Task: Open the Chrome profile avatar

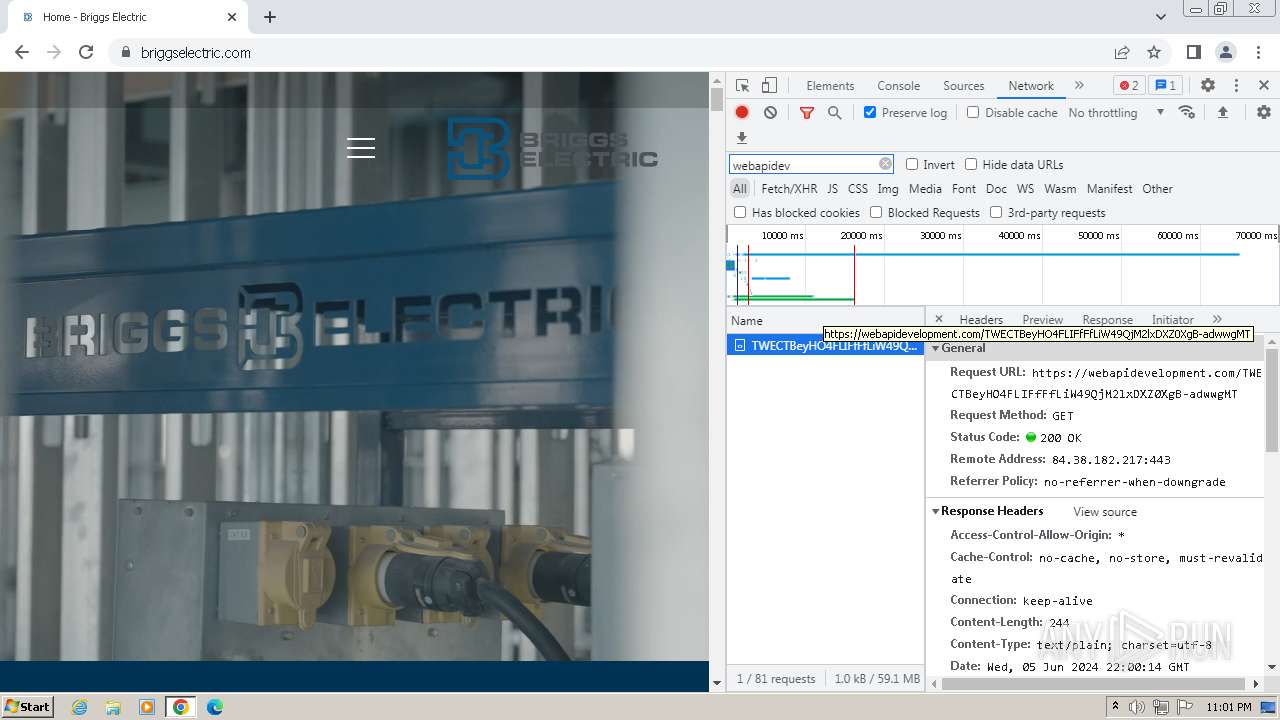Action: pyautogui.click(x=1226, y=52)
